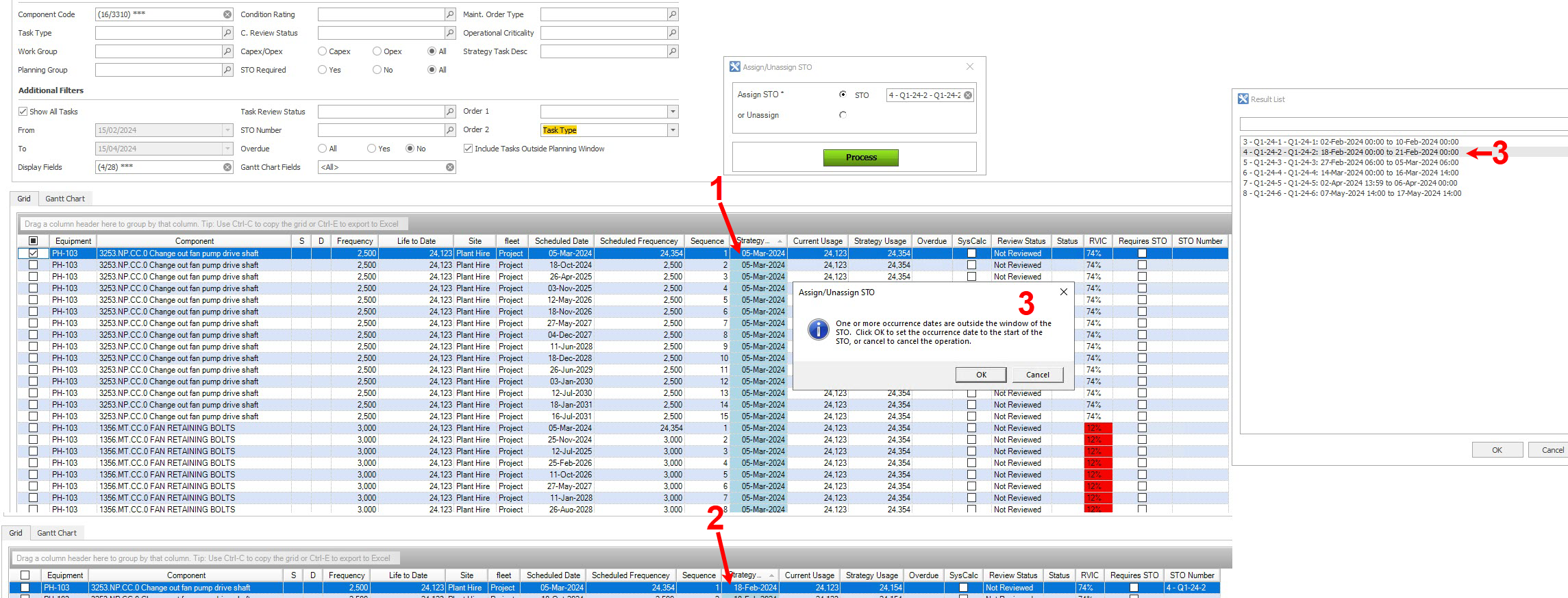This screenshot has width=1568, height=598.
Task: Open the To date dropdown
Action: (x=227, y=149)
